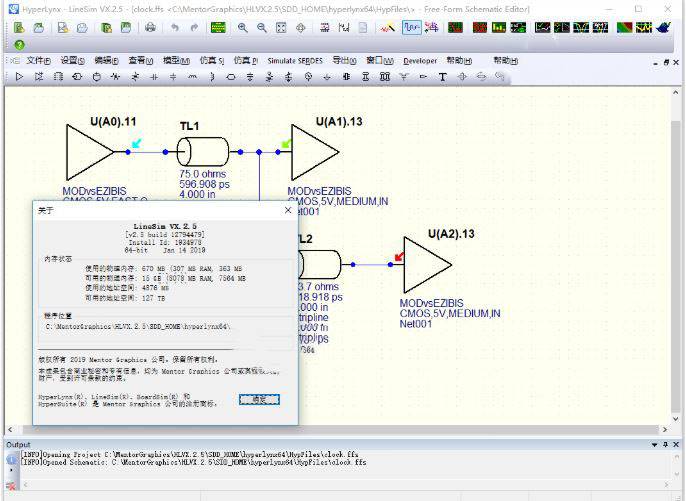Viewport: 686px width, 501px height.
Task: Click the program location path in about dialog
Action: pos(138,326)
